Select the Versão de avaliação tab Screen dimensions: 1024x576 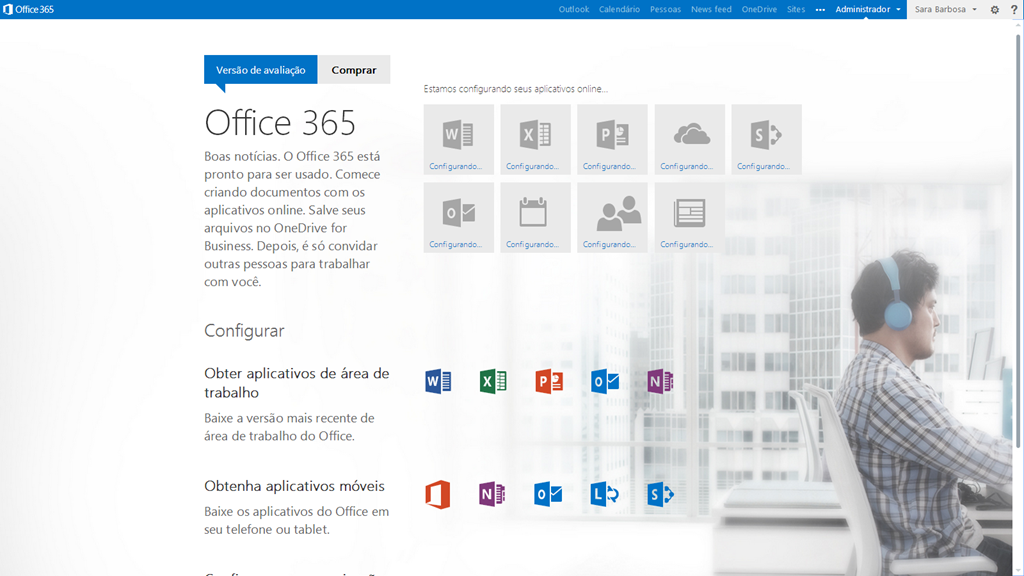point(261,70)
